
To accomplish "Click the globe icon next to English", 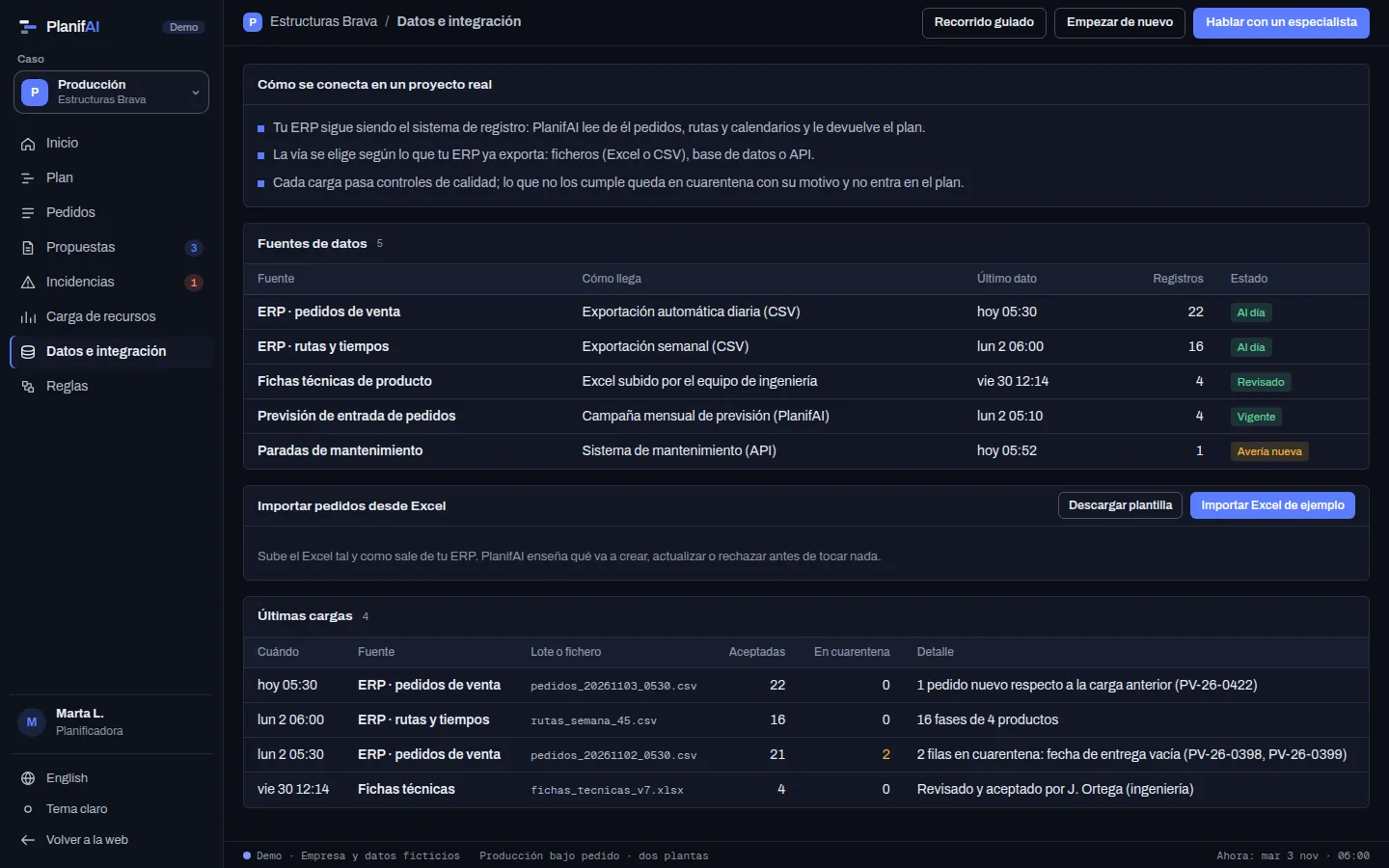I will pyautogui.click(x=28, y=778).
